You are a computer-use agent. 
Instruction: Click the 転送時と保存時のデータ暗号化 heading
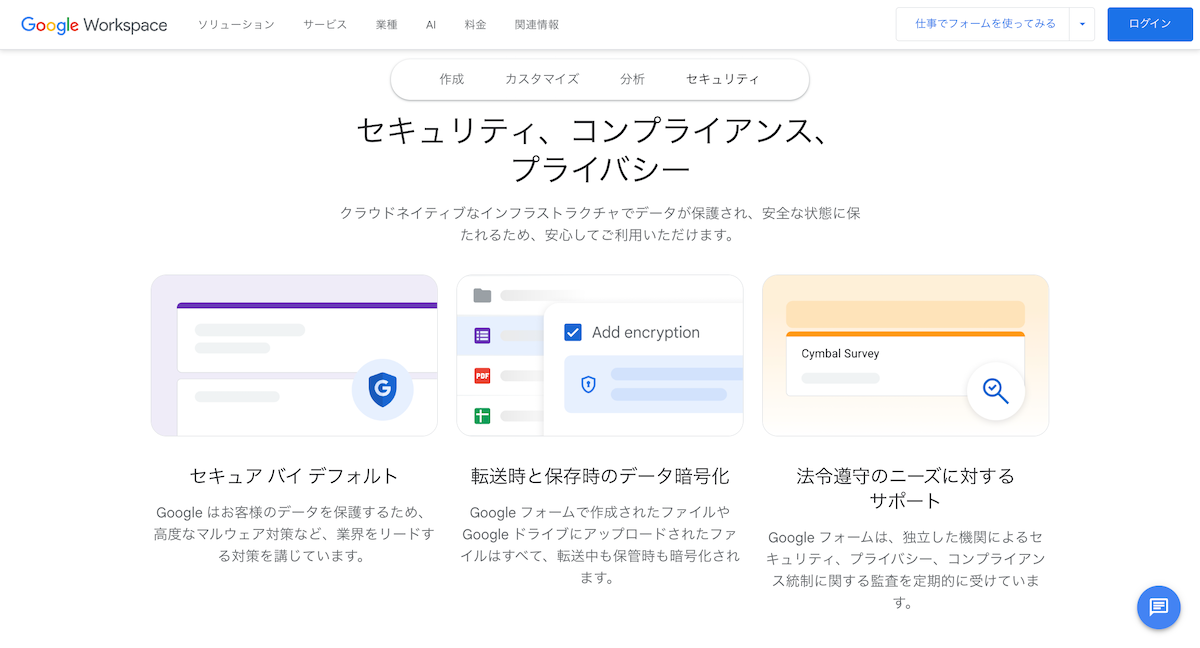[600, 476]
